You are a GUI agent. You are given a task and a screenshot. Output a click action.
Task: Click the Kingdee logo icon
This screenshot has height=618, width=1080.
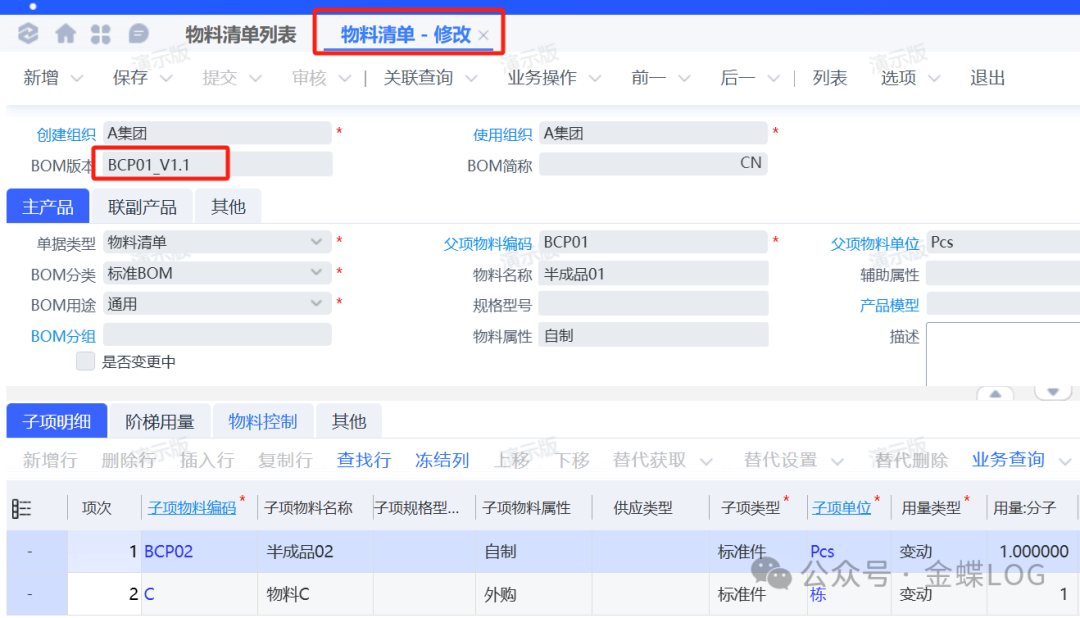tap(28, 35)
